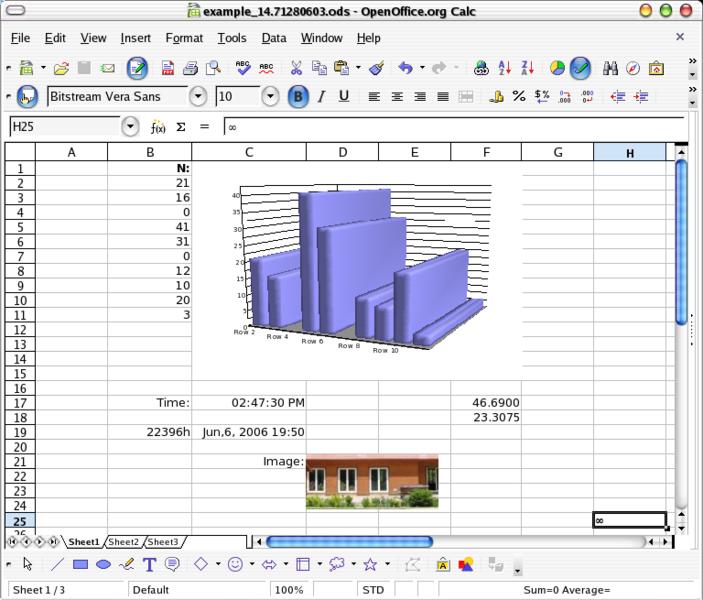
Task: Select the Ellipse drawing tool
Action: pos(103,565)
